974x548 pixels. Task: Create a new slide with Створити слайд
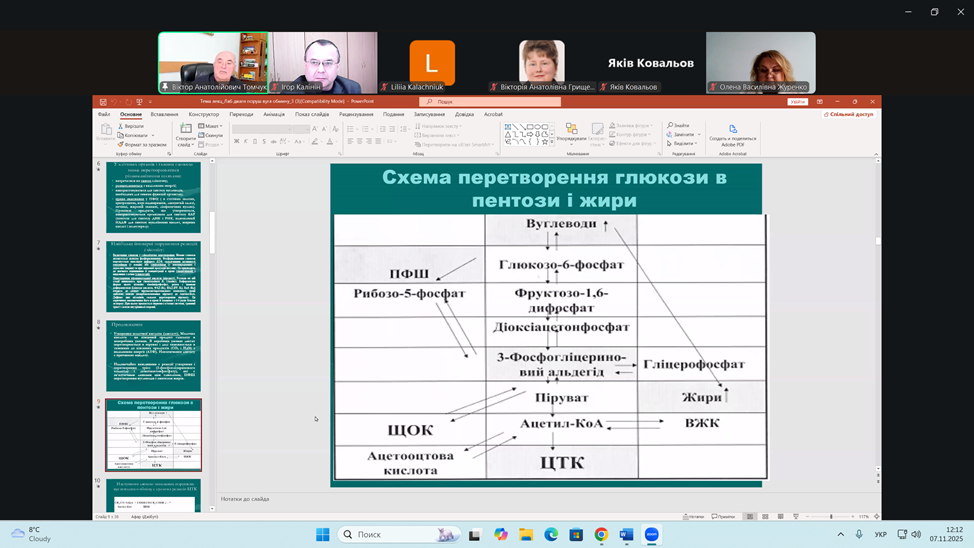pos(186,135)
